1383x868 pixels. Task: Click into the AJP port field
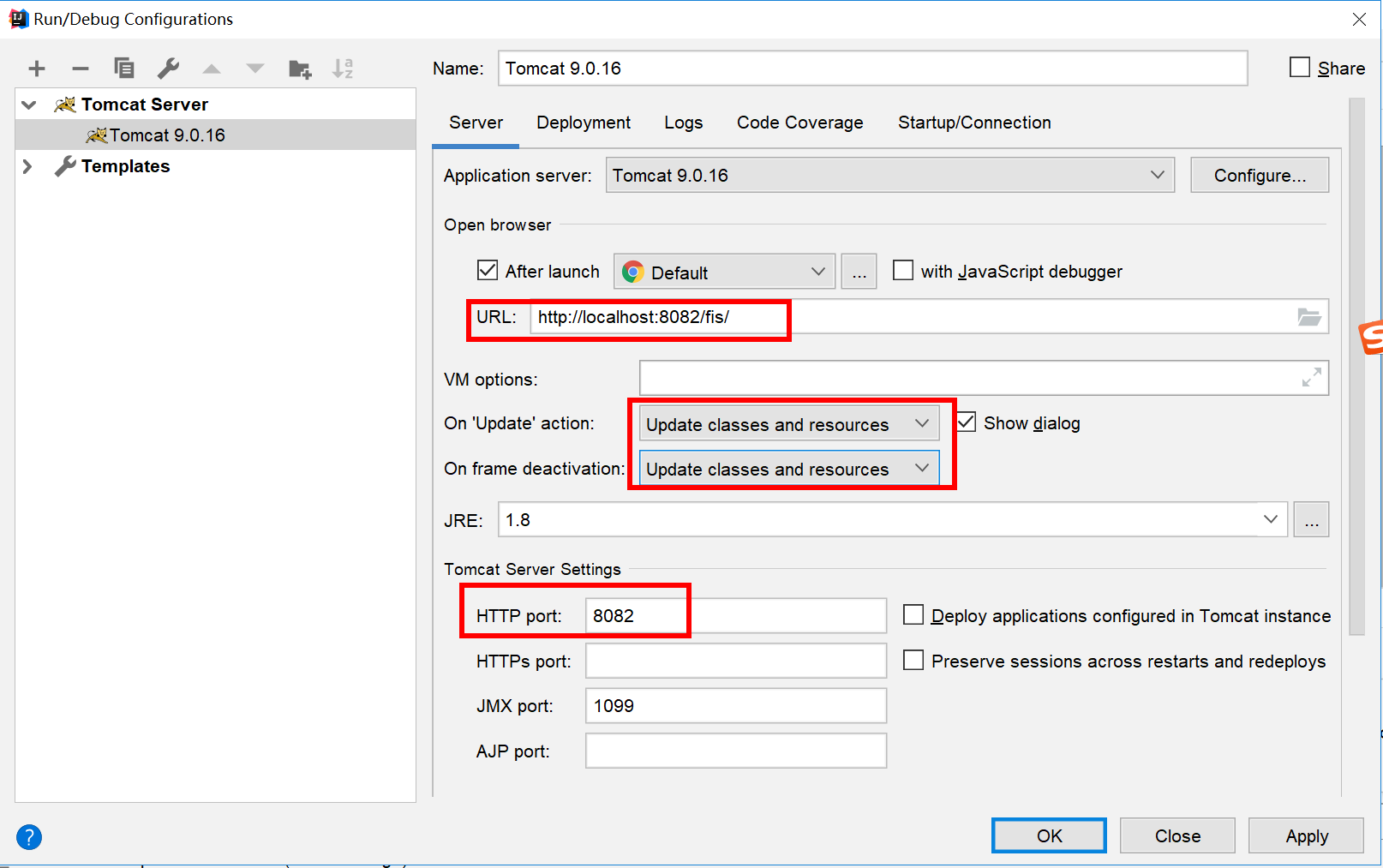[736, 751]
